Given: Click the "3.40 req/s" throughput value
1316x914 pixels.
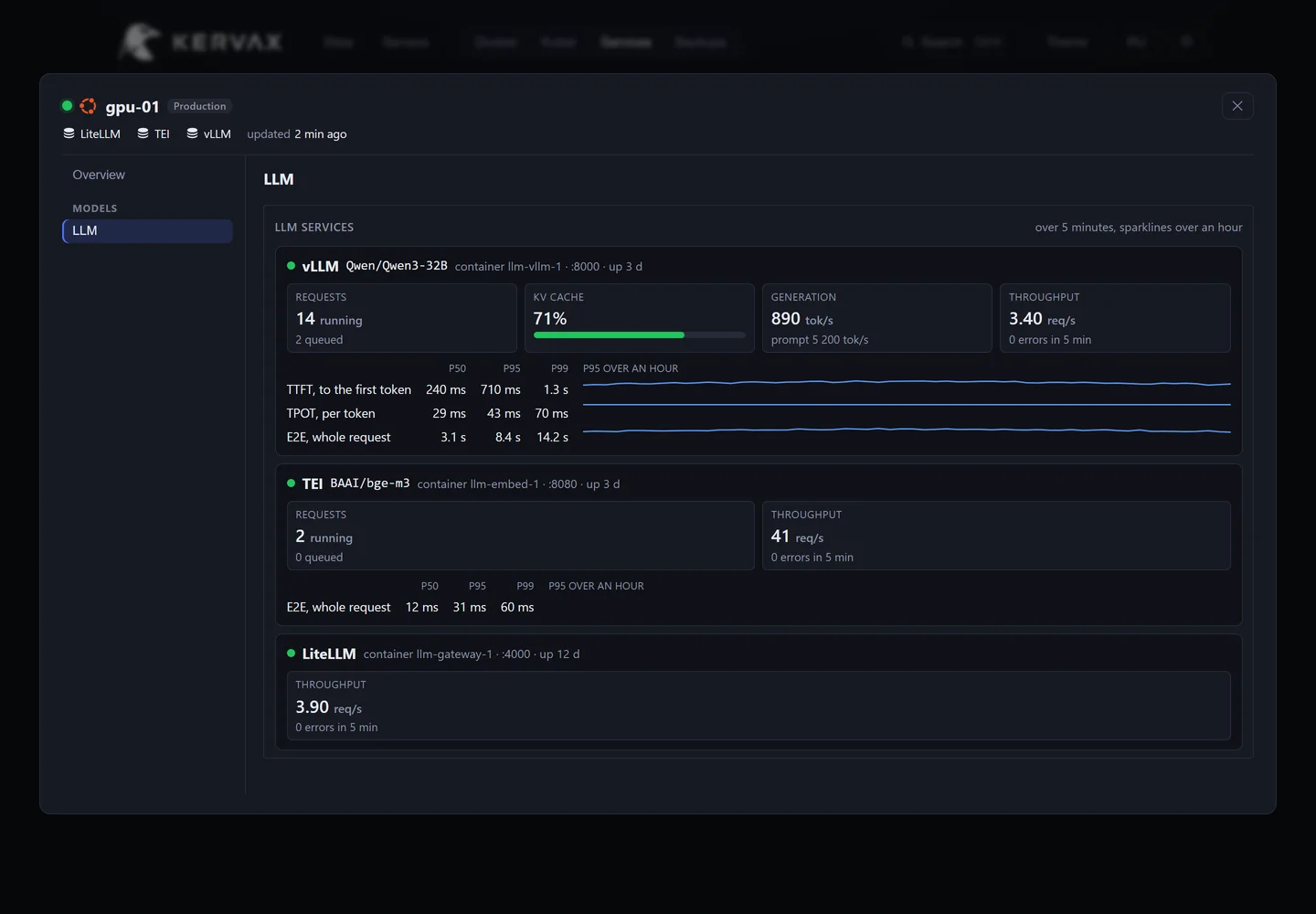Looking at the screenshot, I should coord(1042,319).
